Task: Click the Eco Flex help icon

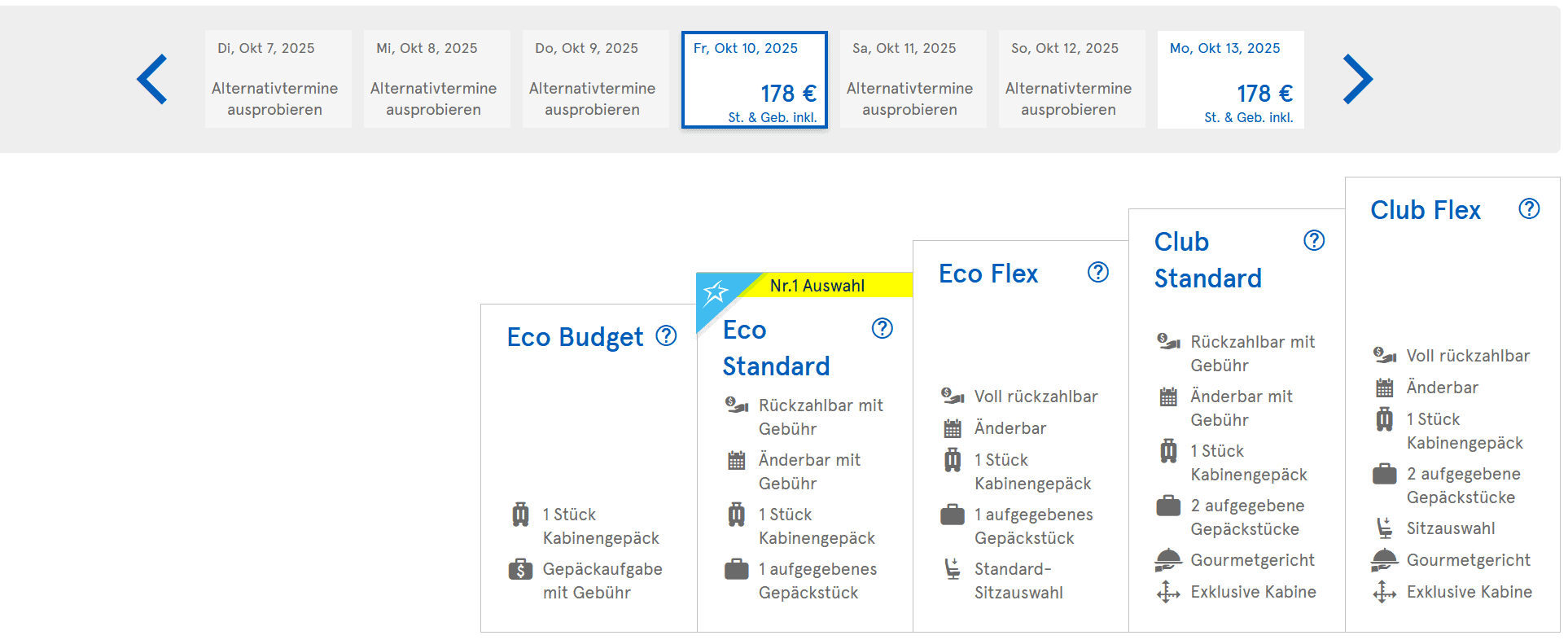Action: [x=1097, y=272]
